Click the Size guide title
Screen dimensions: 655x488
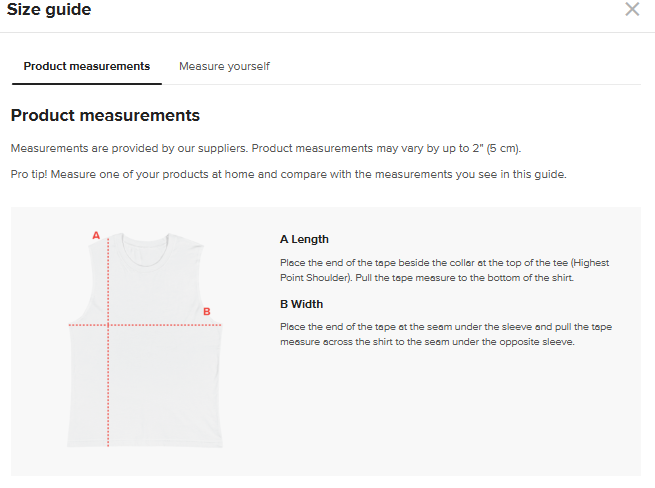[49, 10]
